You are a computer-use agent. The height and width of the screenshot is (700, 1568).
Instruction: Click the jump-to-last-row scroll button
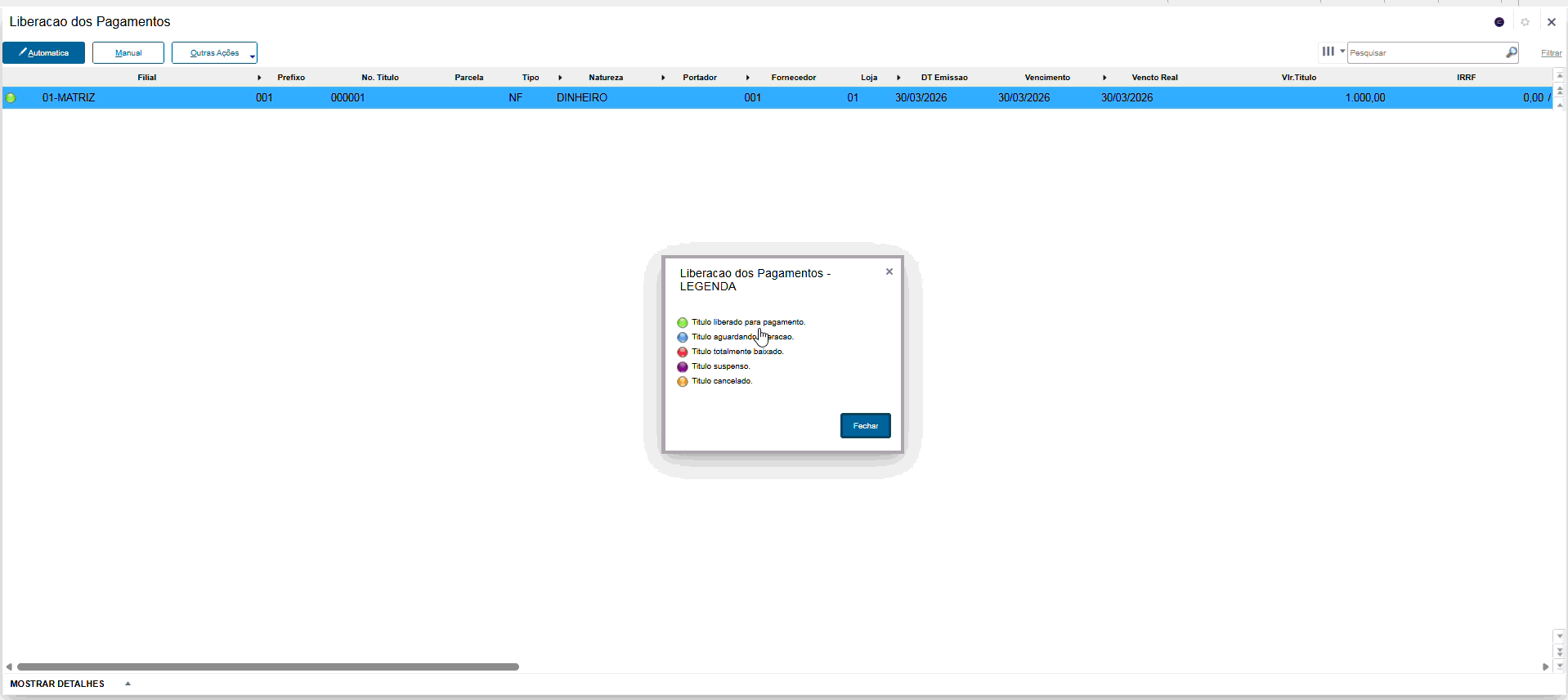pyautogui.click(x=1560, y=666)
